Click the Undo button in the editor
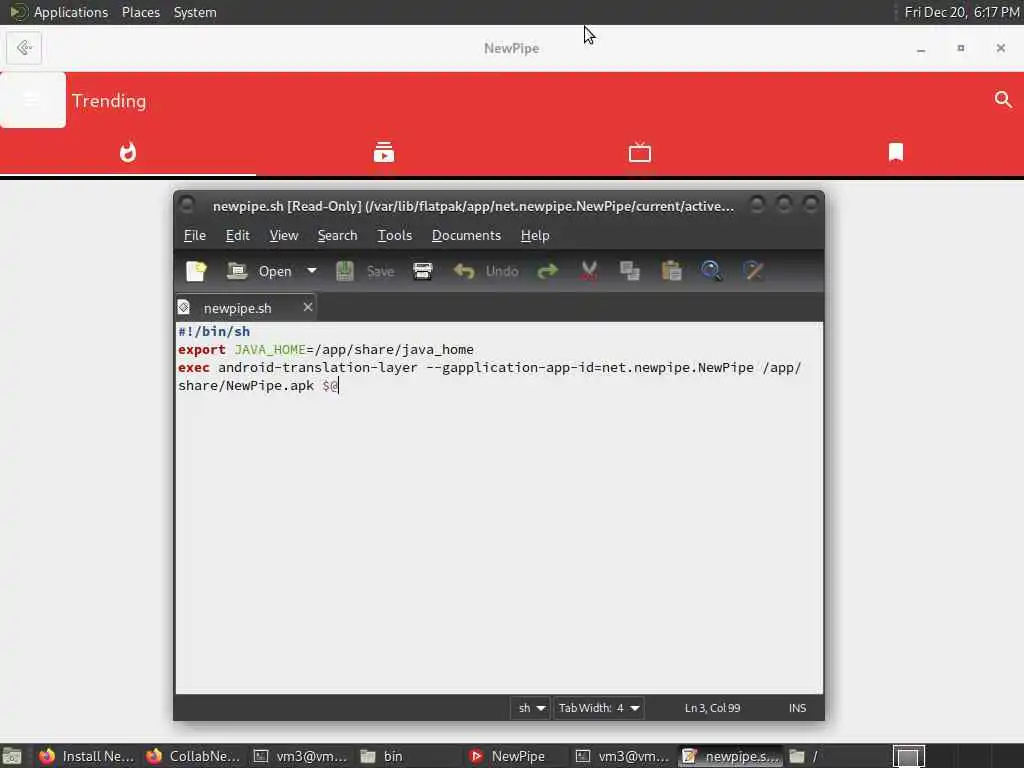Screen dimensions: 1024x768 point(486,271)
